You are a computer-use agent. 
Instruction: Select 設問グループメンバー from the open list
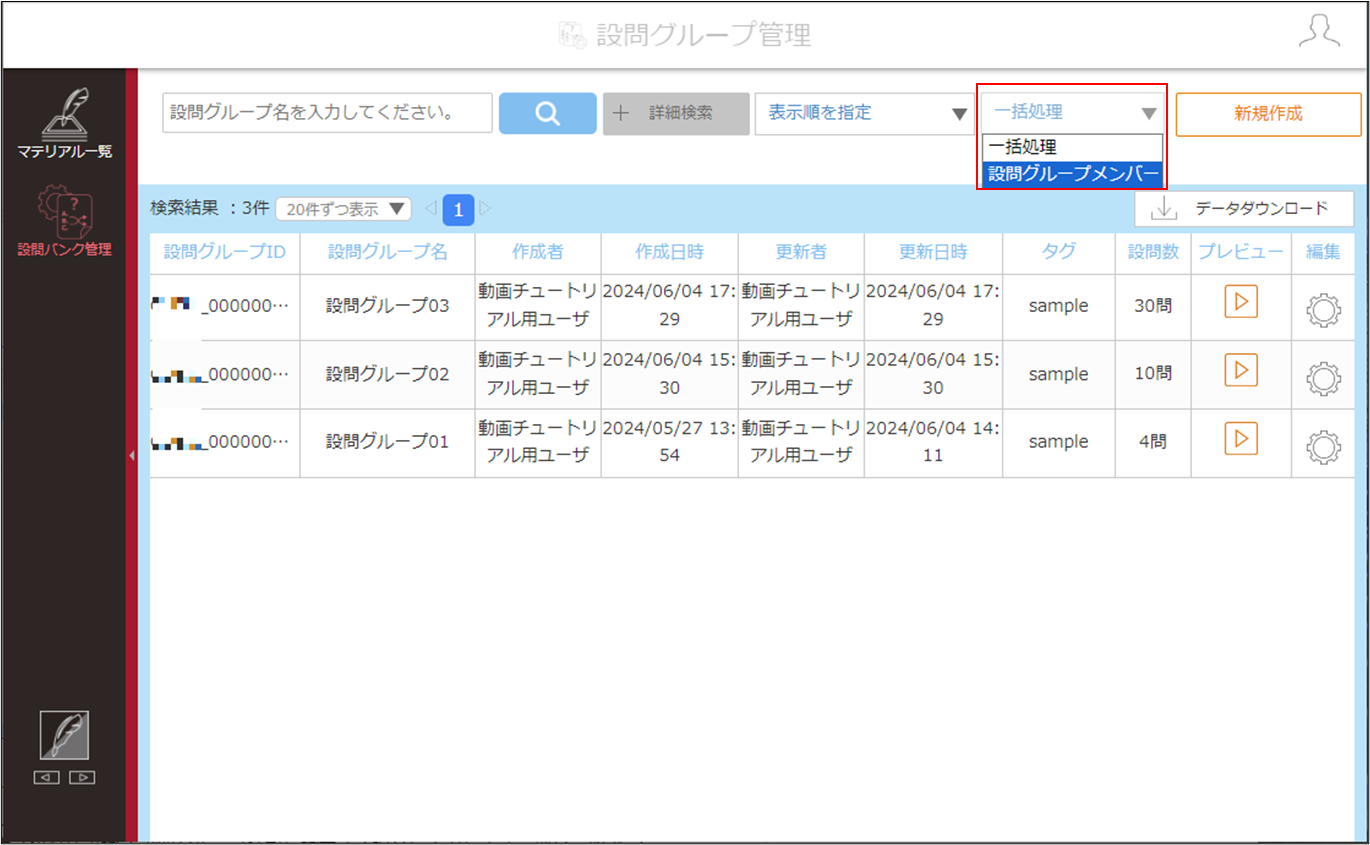pyautogui.click(x=1072, y=174)
